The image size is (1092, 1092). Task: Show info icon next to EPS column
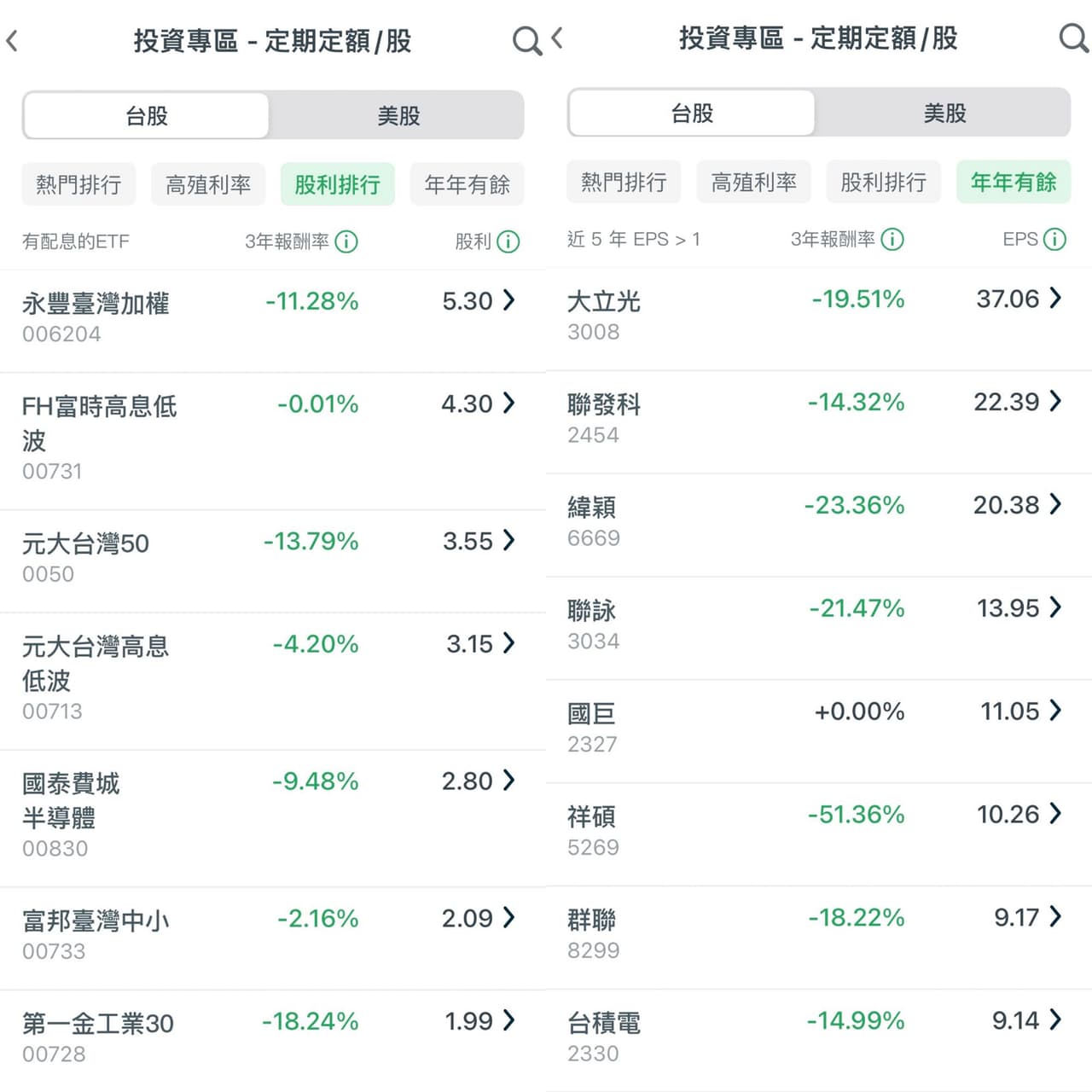pos(1055,239)
